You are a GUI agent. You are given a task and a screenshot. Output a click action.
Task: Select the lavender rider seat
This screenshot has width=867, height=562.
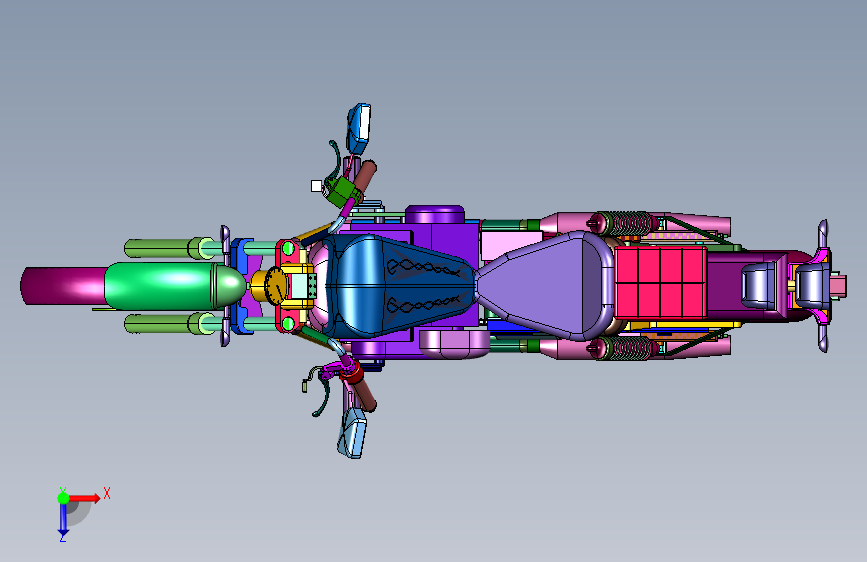coord(545,285)
